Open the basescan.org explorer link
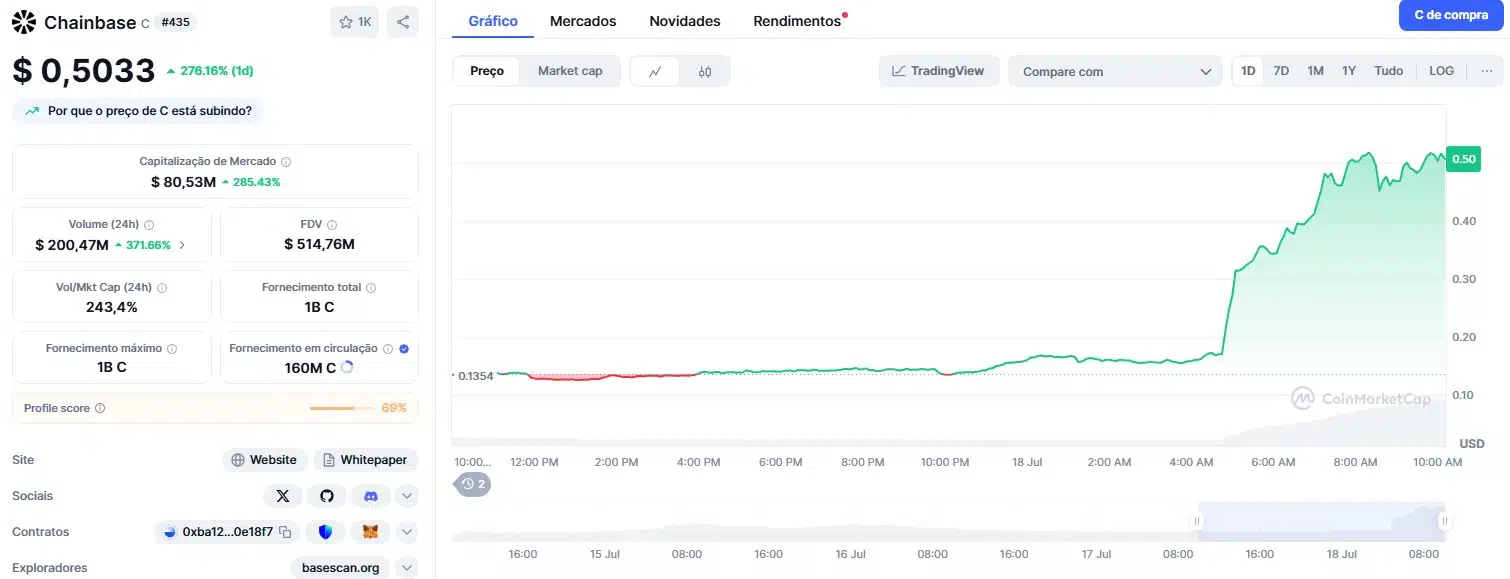Screen dimensions: 1510x579 tap(340, 568)
